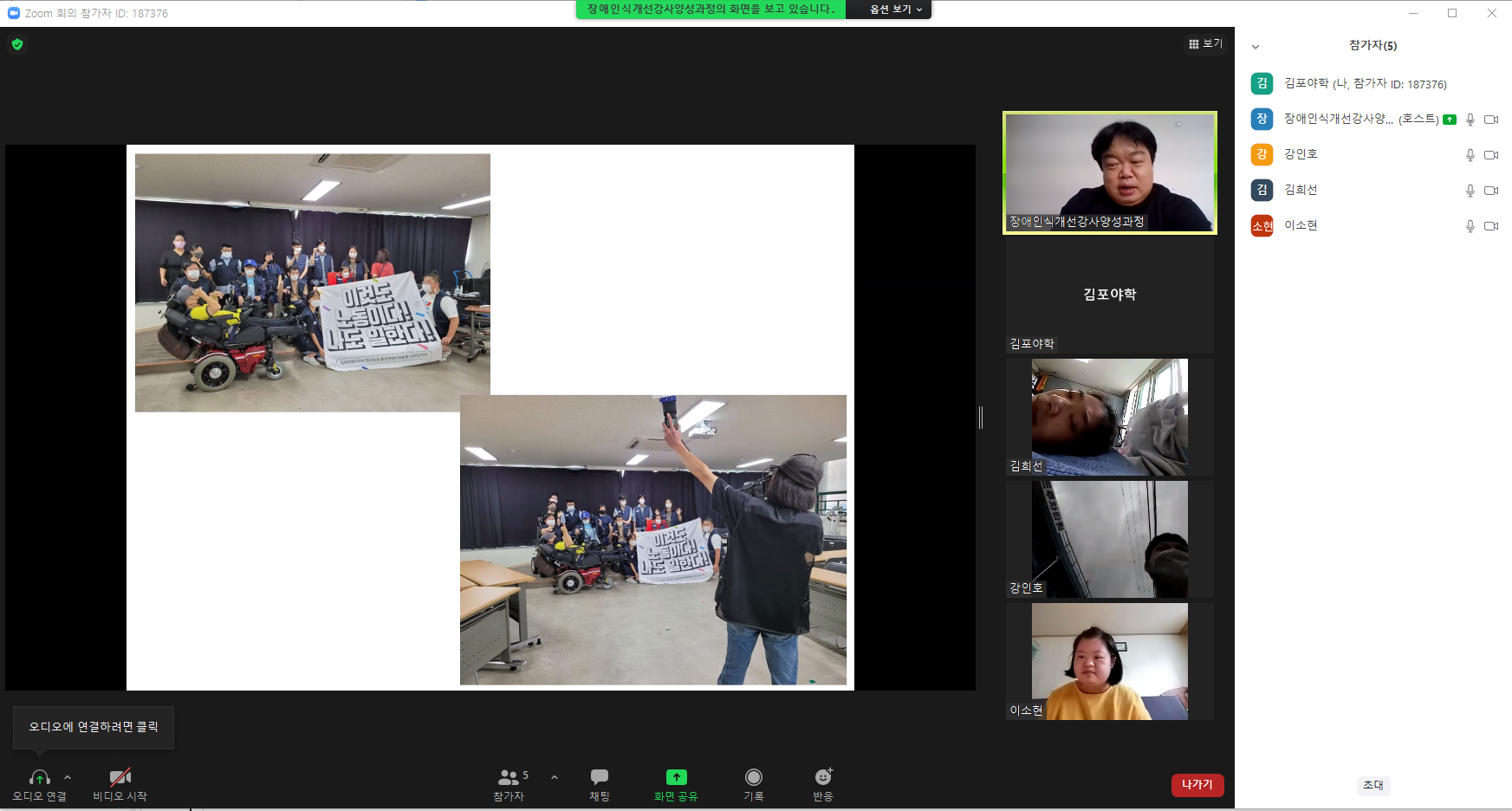
Task: Toggle 김희선's microphone icon
Action: point(1470,191)
